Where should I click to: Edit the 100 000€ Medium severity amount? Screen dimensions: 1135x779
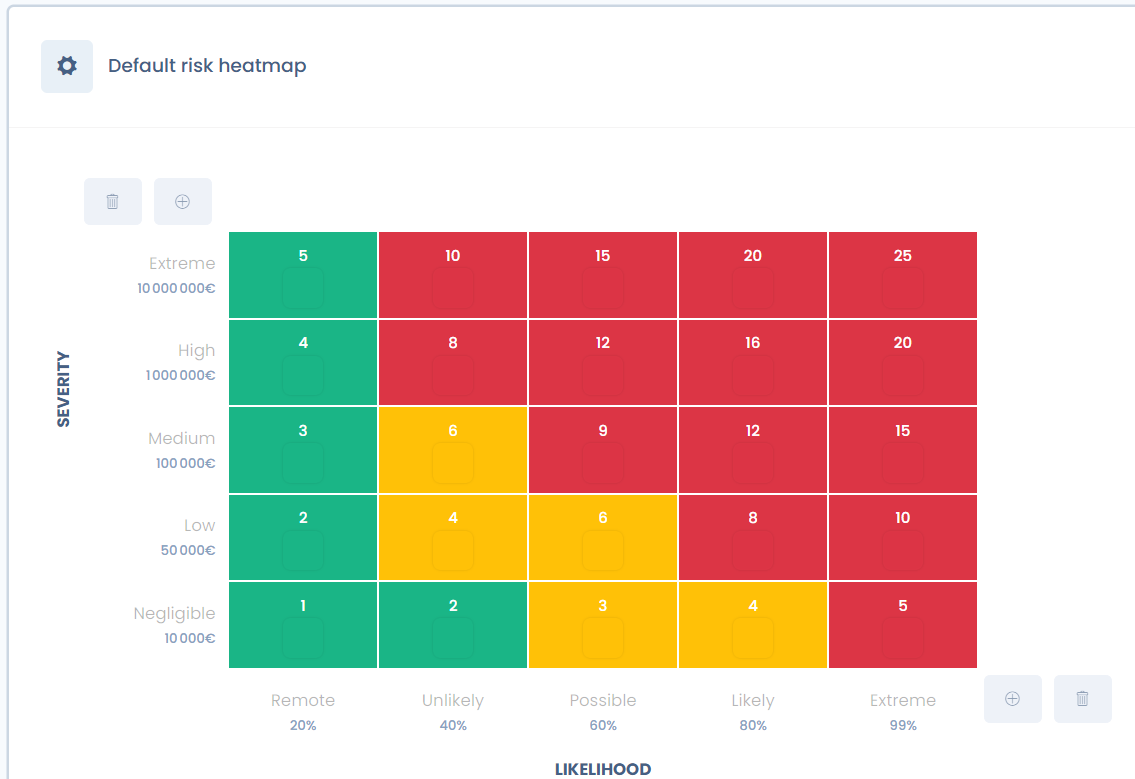pos(185,463)
